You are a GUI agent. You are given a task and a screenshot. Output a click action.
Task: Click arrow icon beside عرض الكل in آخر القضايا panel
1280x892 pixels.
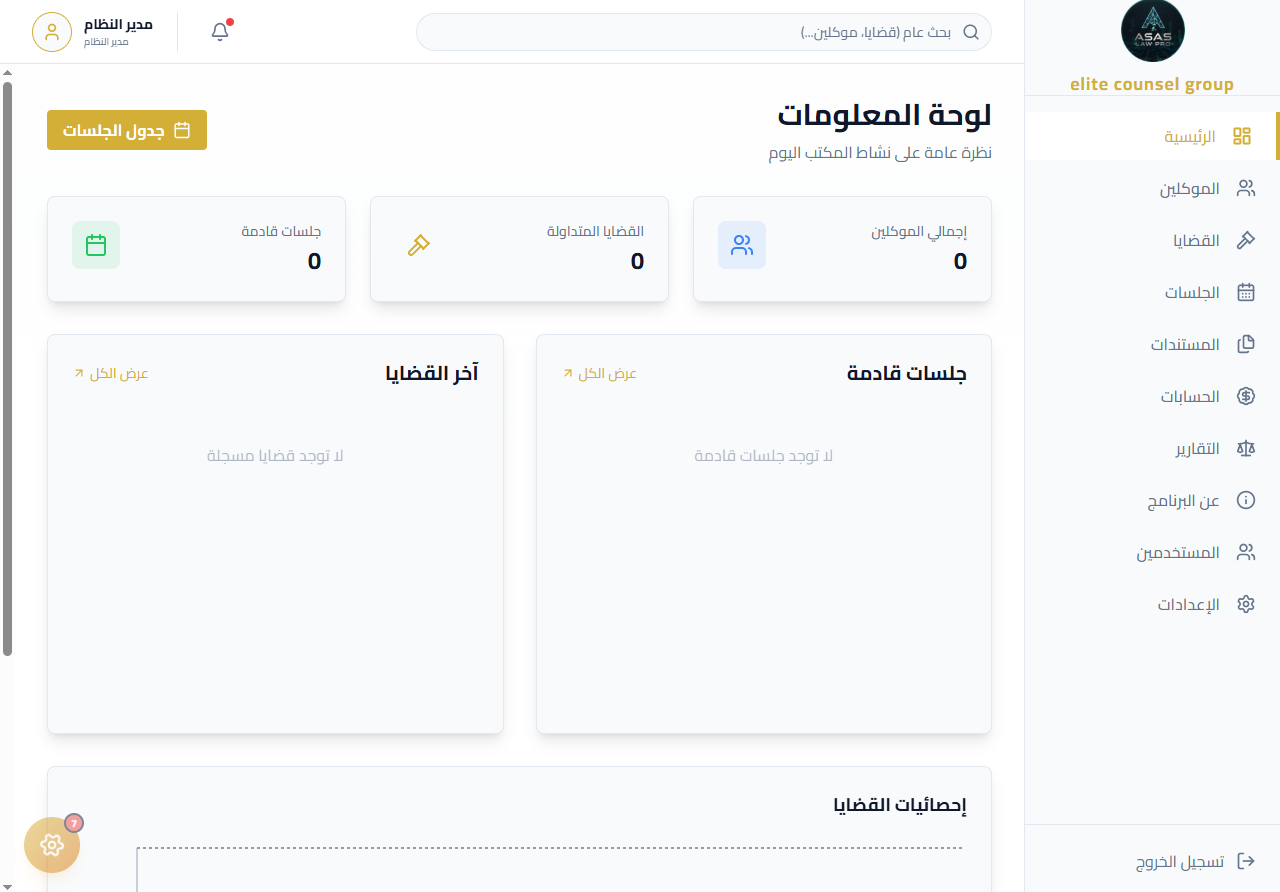coord(79,373)
